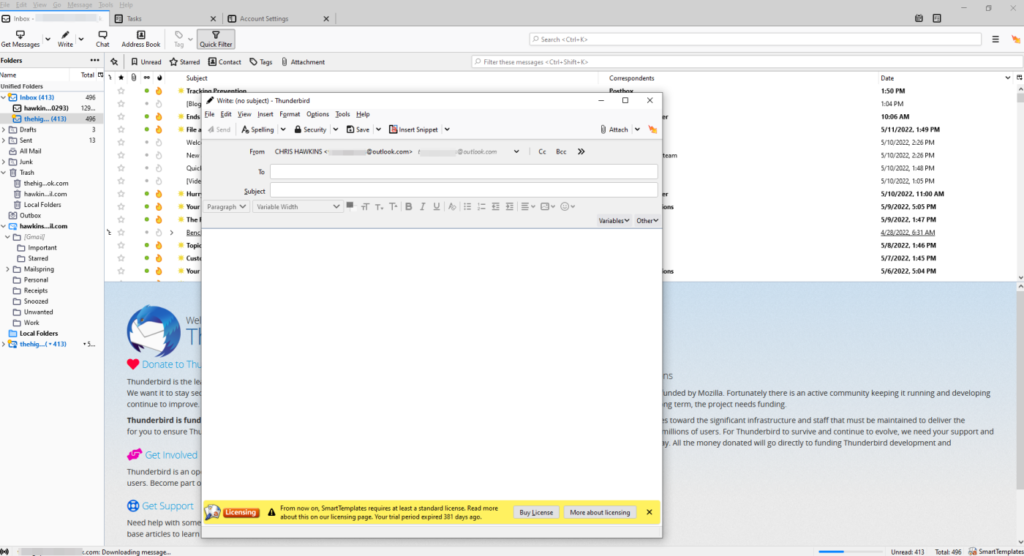This screenshot has height=556, width=1024.
Task: Toggle the Contact quick filter
Action: (x=225, y=62)
